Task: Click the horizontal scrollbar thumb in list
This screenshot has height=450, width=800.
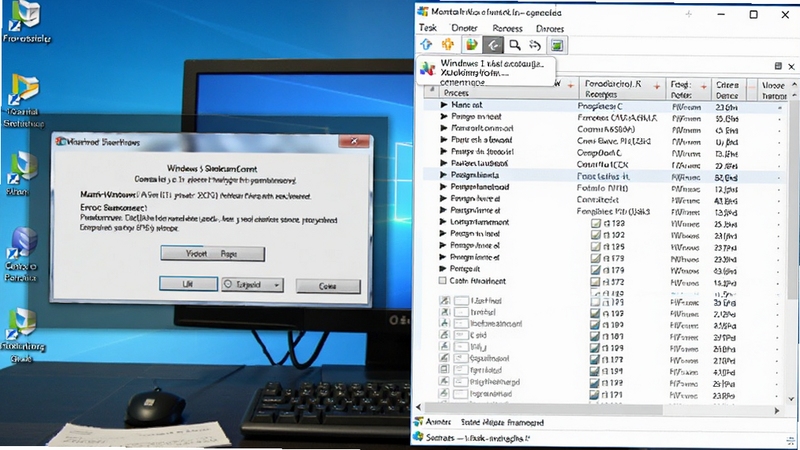Action: 543,409
